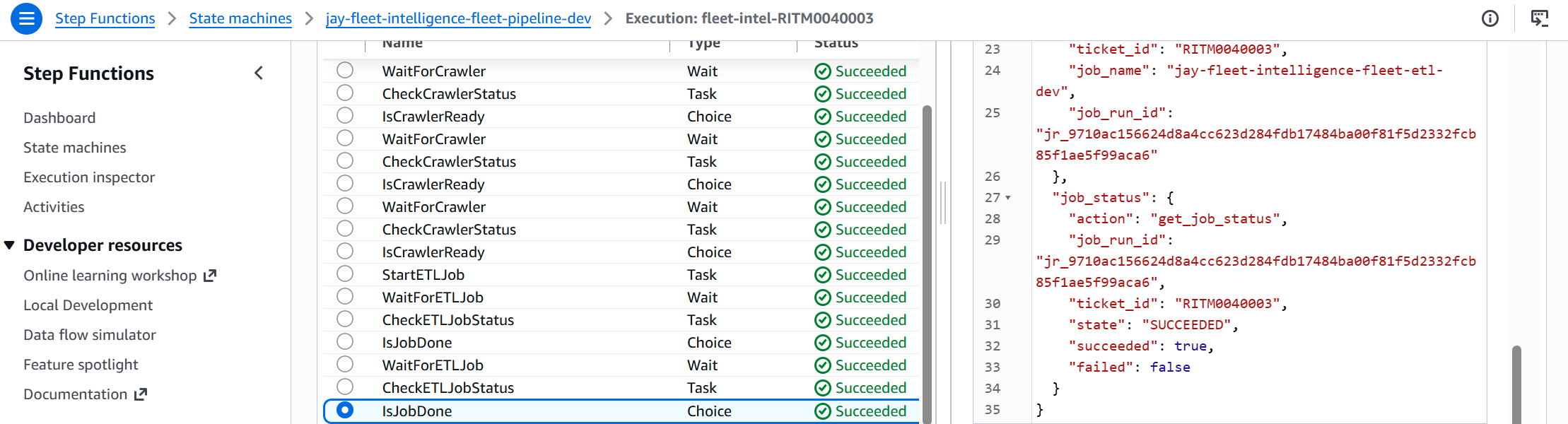Collapse the Step Functions side navigation

[259, 73]
